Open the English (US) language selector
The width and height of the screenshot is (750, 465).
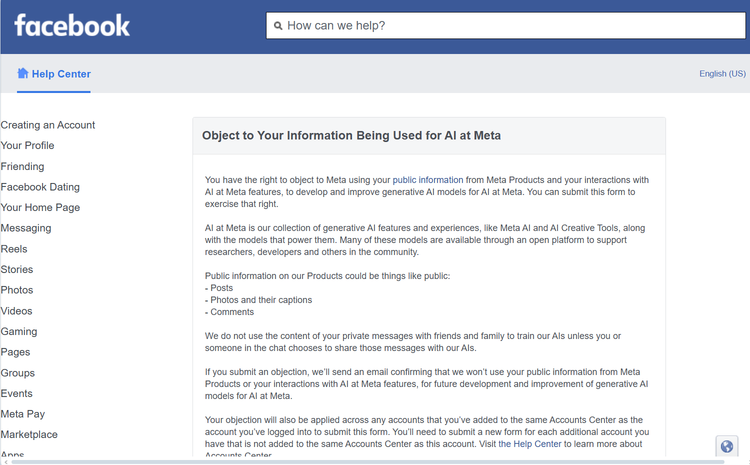[722, 74]
